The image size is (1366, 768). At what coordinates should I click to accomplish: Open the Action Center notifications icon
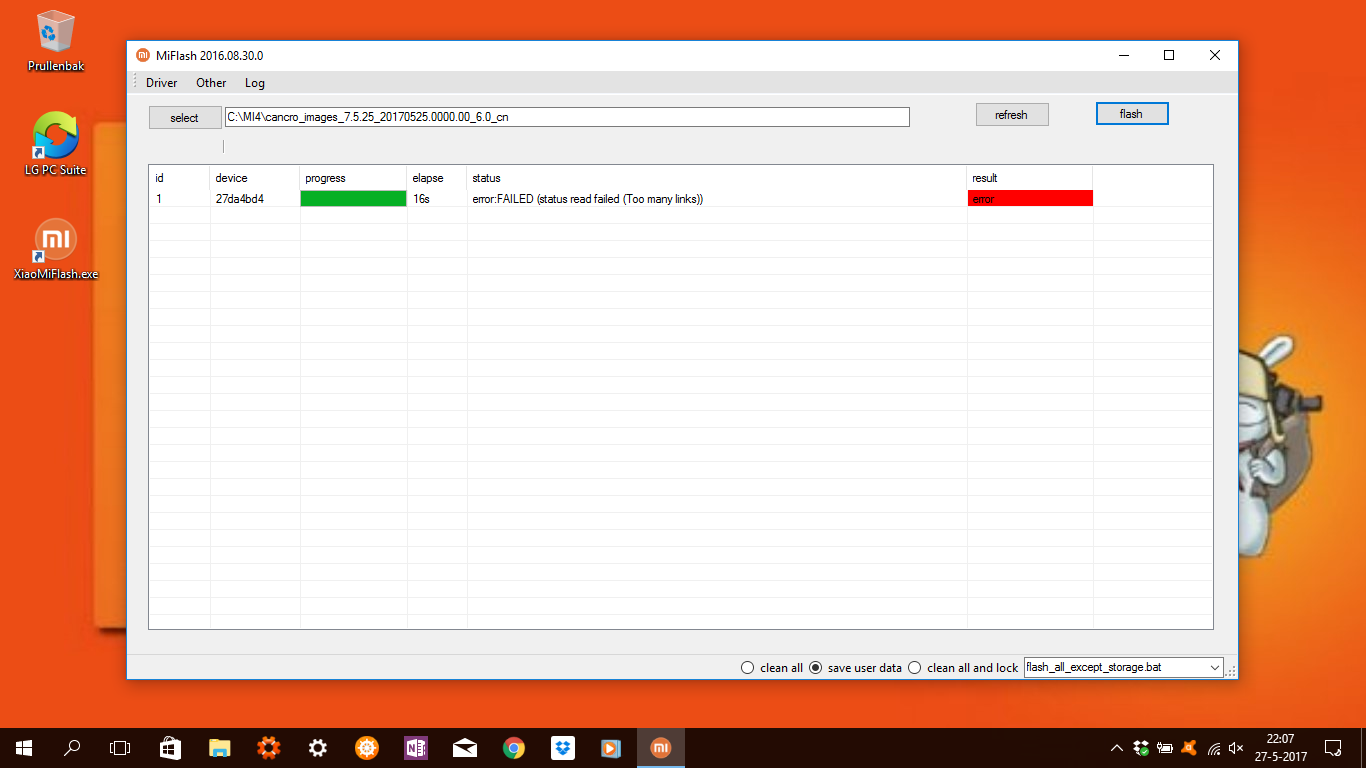tap(1332, 747)
